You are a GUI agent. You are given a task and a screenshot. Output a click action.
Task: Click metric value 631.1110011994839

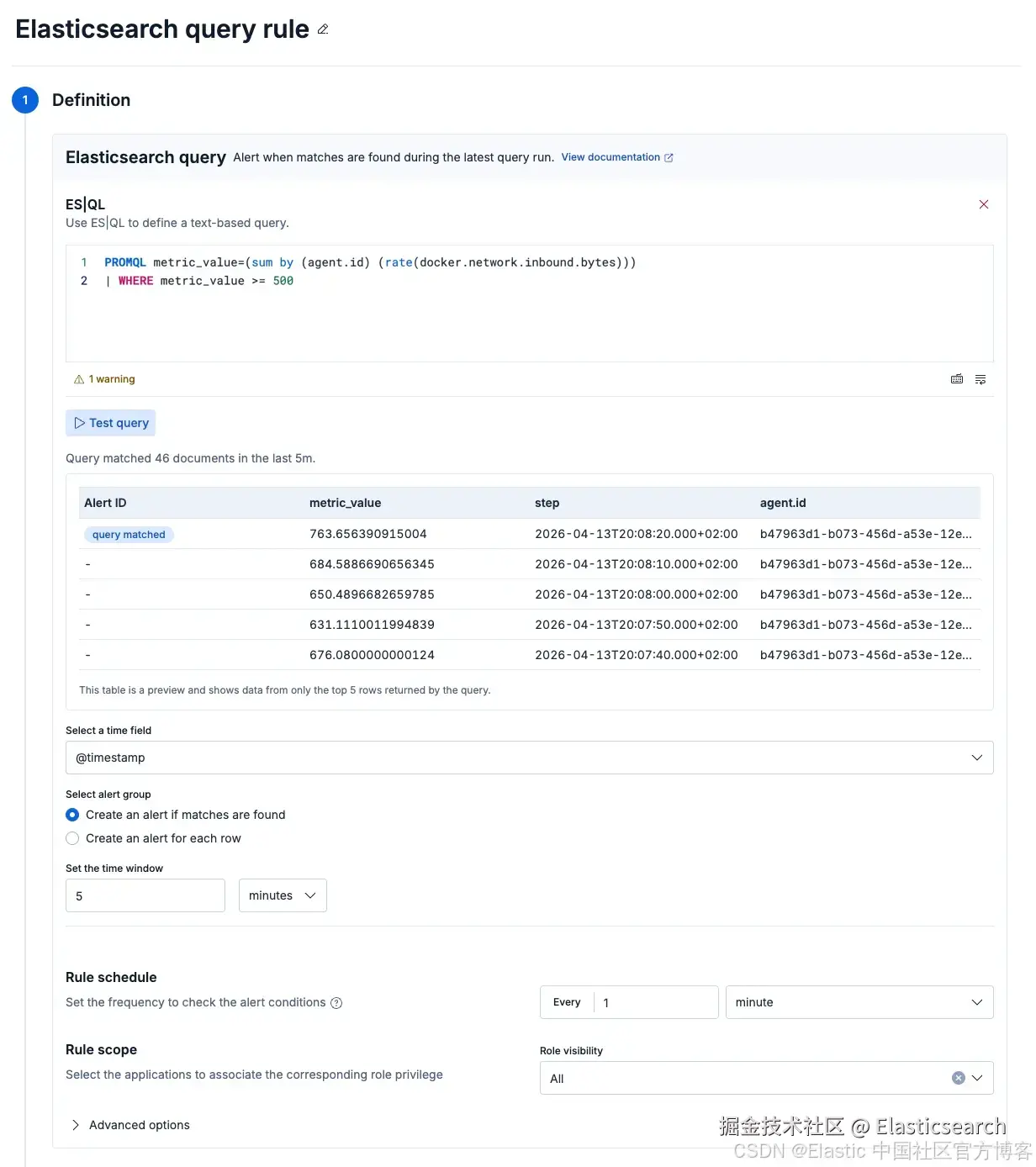coord(372,625)
